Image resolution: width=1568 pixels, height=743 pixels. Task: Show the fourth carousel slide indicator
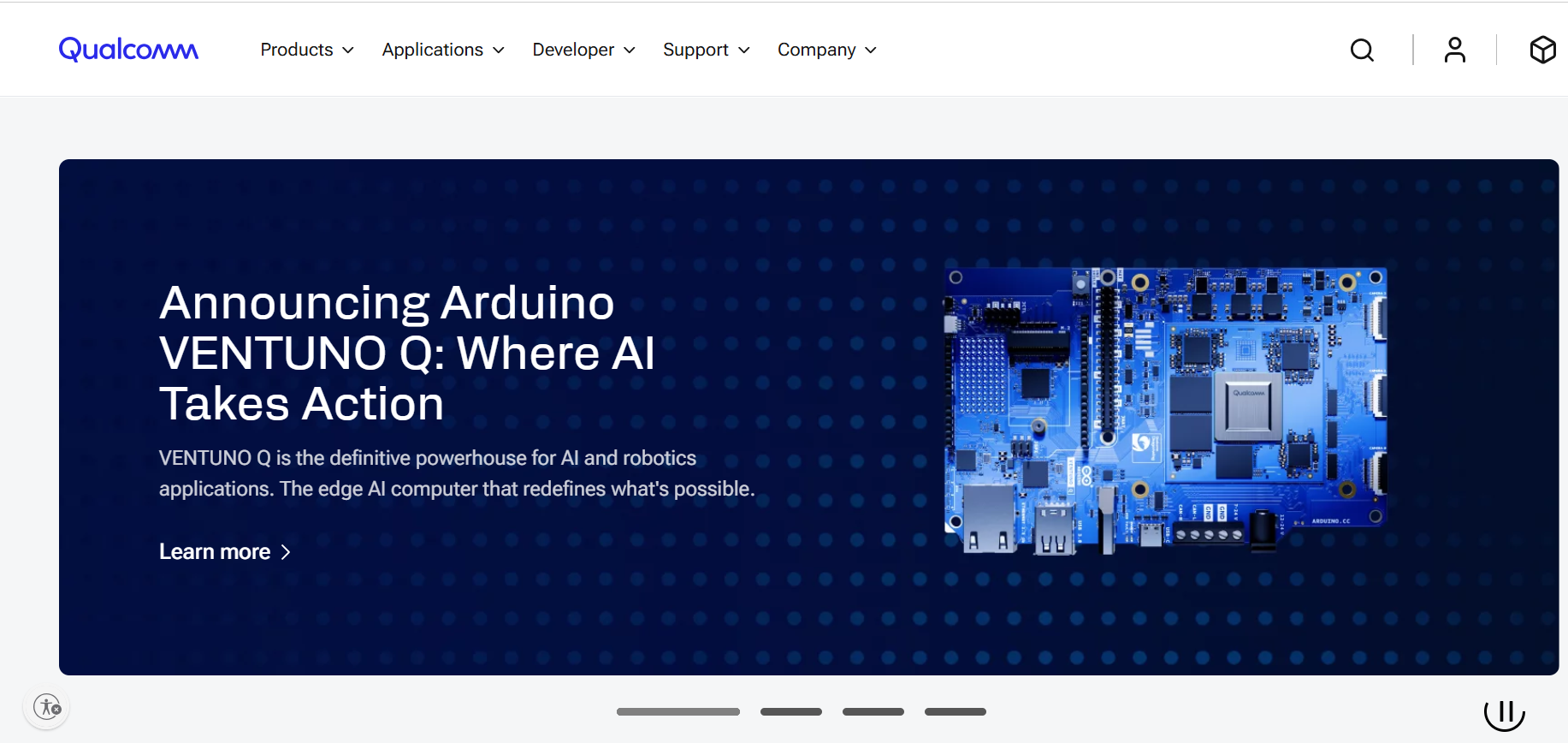pyautogui.click(x=955, y=711)
